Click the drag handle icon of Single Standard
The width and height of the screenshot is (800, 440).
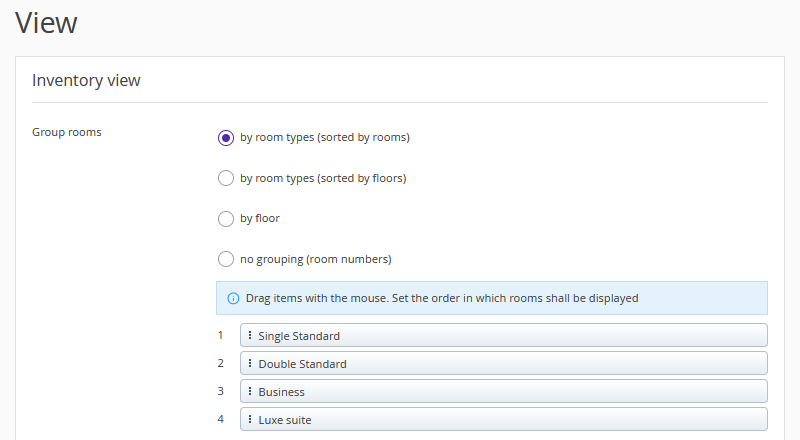click(250, 336)
